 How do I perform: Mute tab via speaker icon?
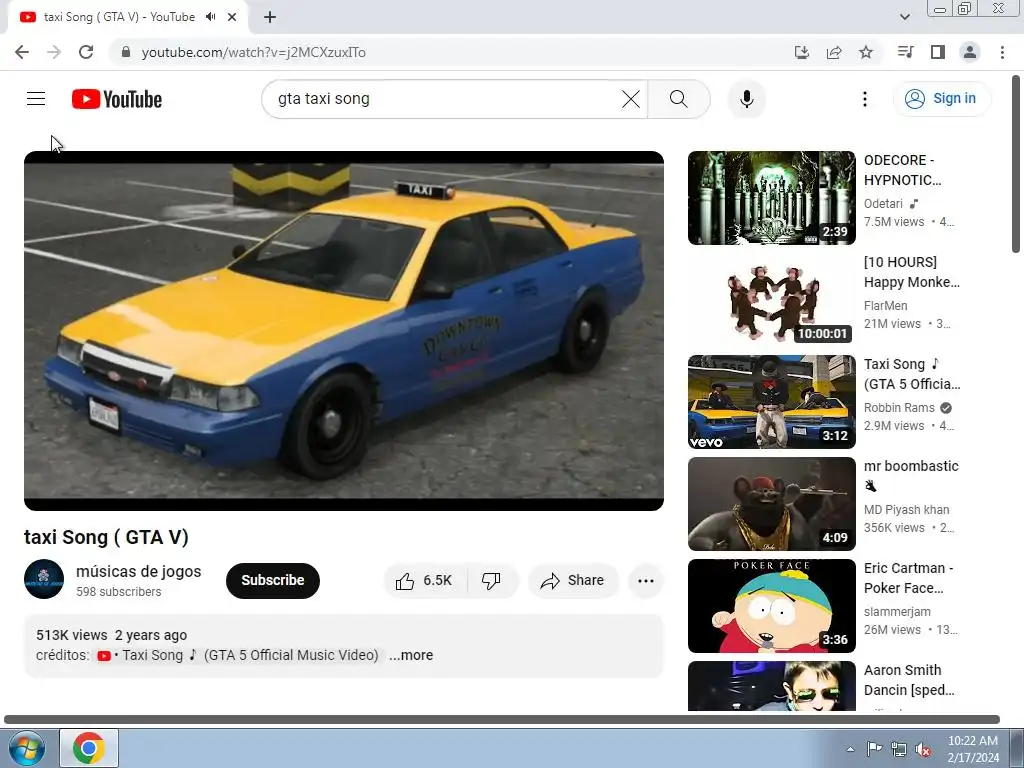(x=210, y=17)
